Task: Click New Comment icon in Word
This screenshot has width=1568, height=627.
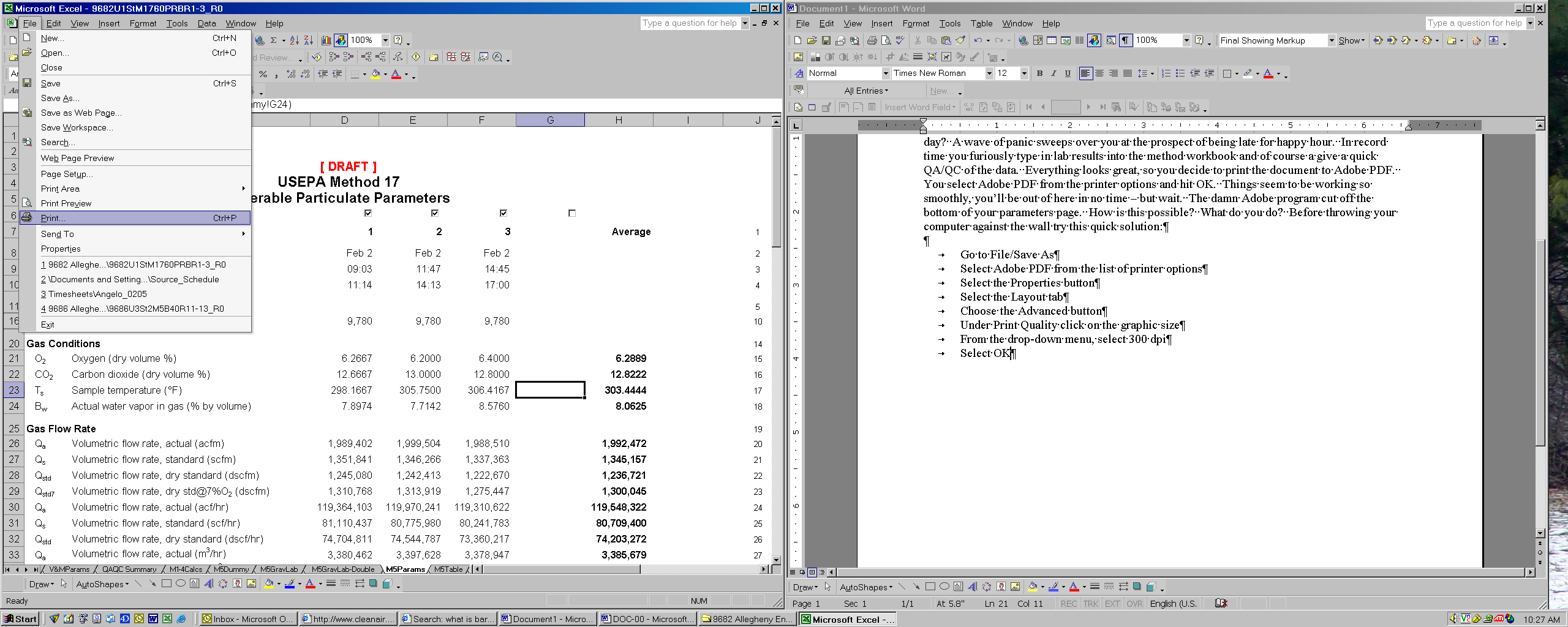Action: (1452, 40)
